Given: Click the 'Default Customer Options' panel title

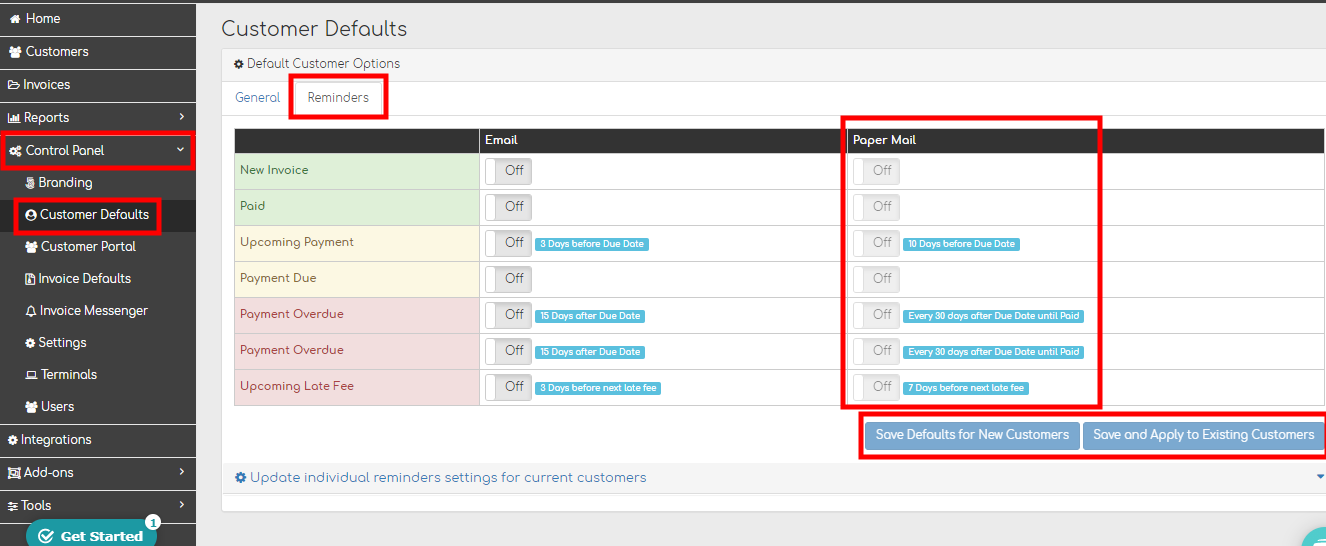Looking at the screenshot, I should 323,64.
